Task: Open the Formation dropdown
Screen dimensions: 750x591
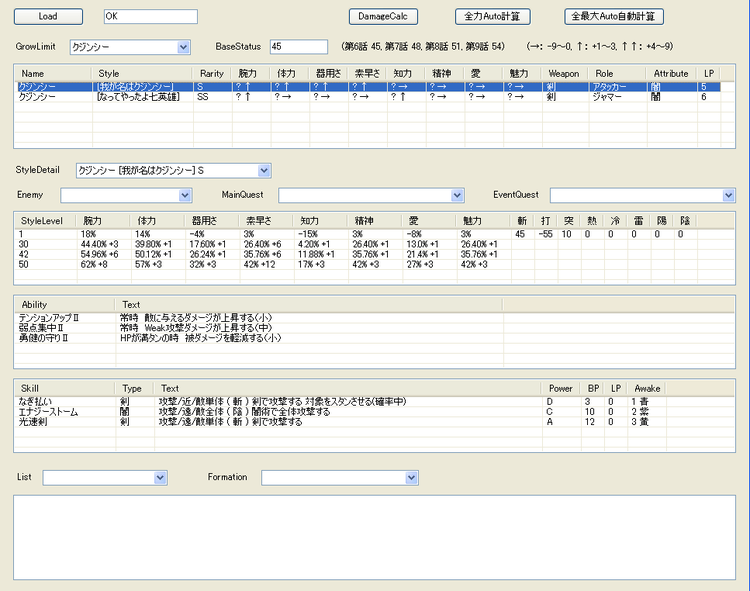Action: pyautogui.click(x=411, y=478)
